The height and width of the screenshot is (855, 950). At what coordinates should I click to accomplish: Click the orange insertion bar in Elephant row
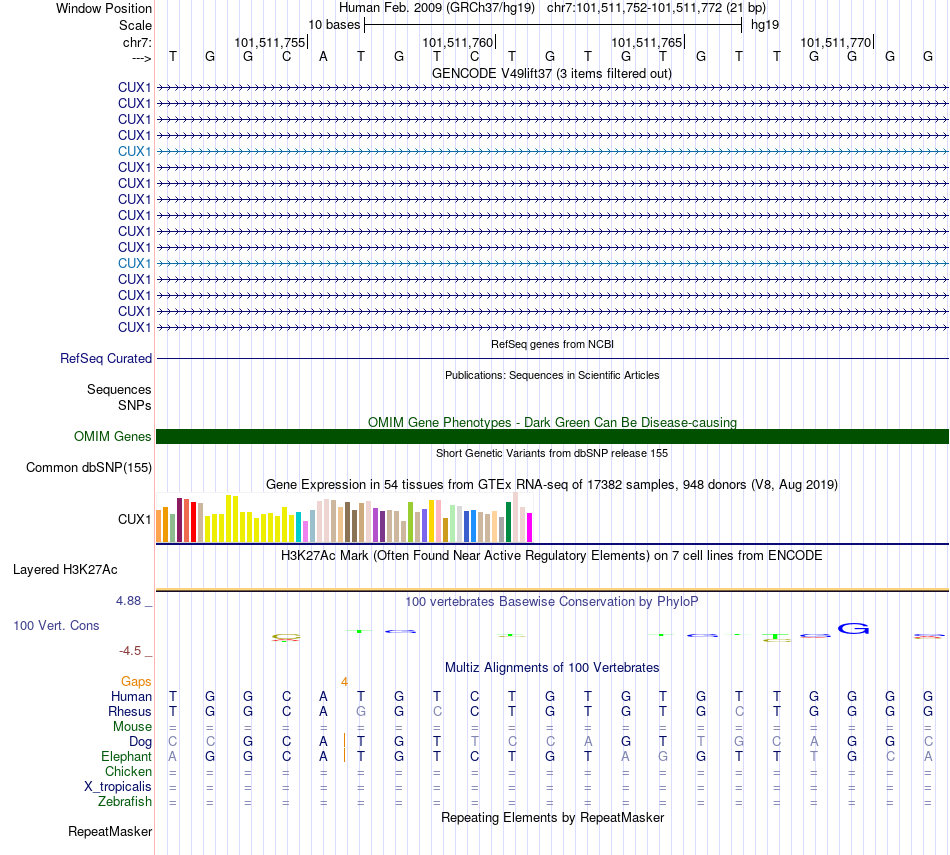coord(344,756)
